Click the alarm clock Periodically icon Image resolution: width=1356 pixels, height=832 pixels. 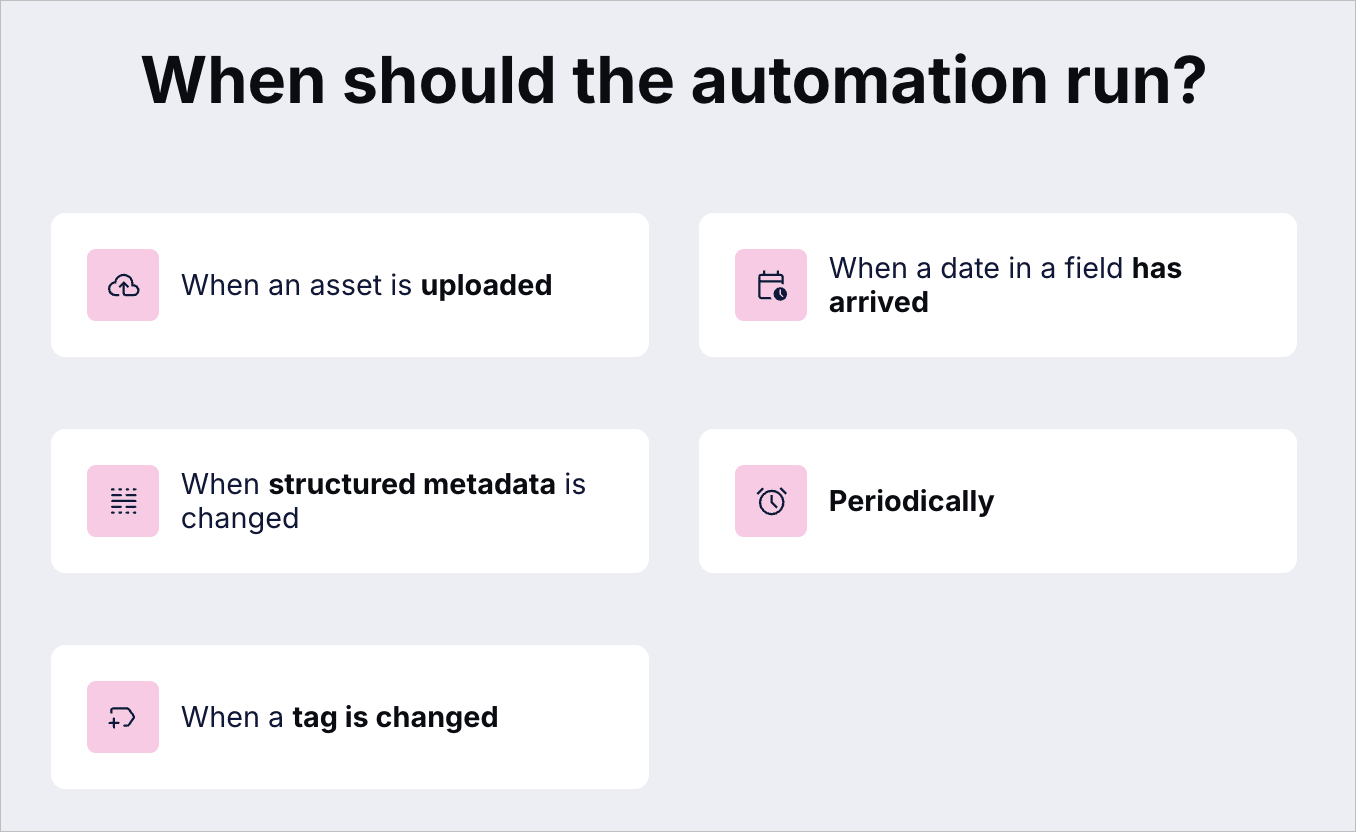click(771, 501)
